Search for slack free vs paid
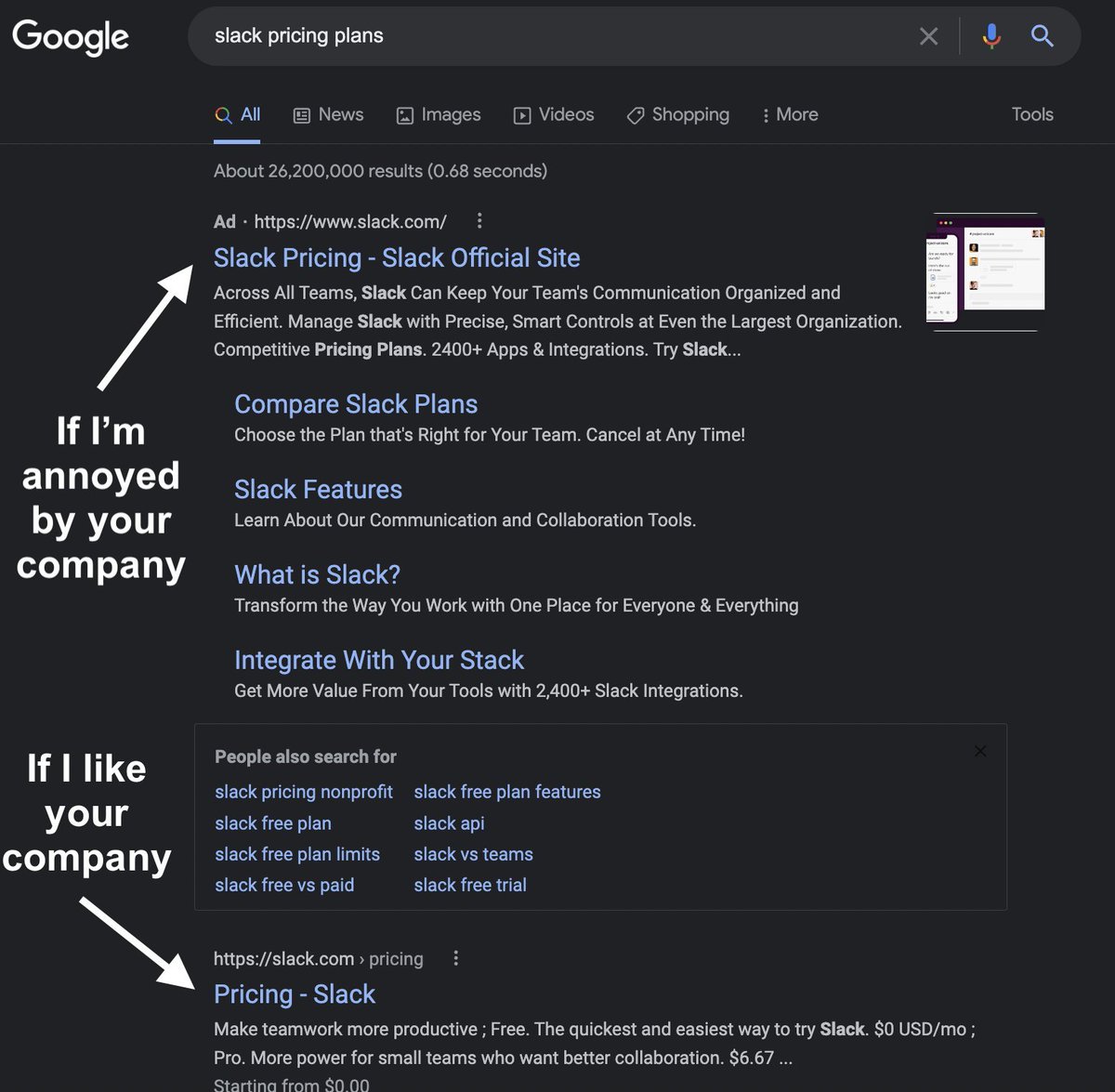This screenshot has width=1115, height=1092. 284,885
